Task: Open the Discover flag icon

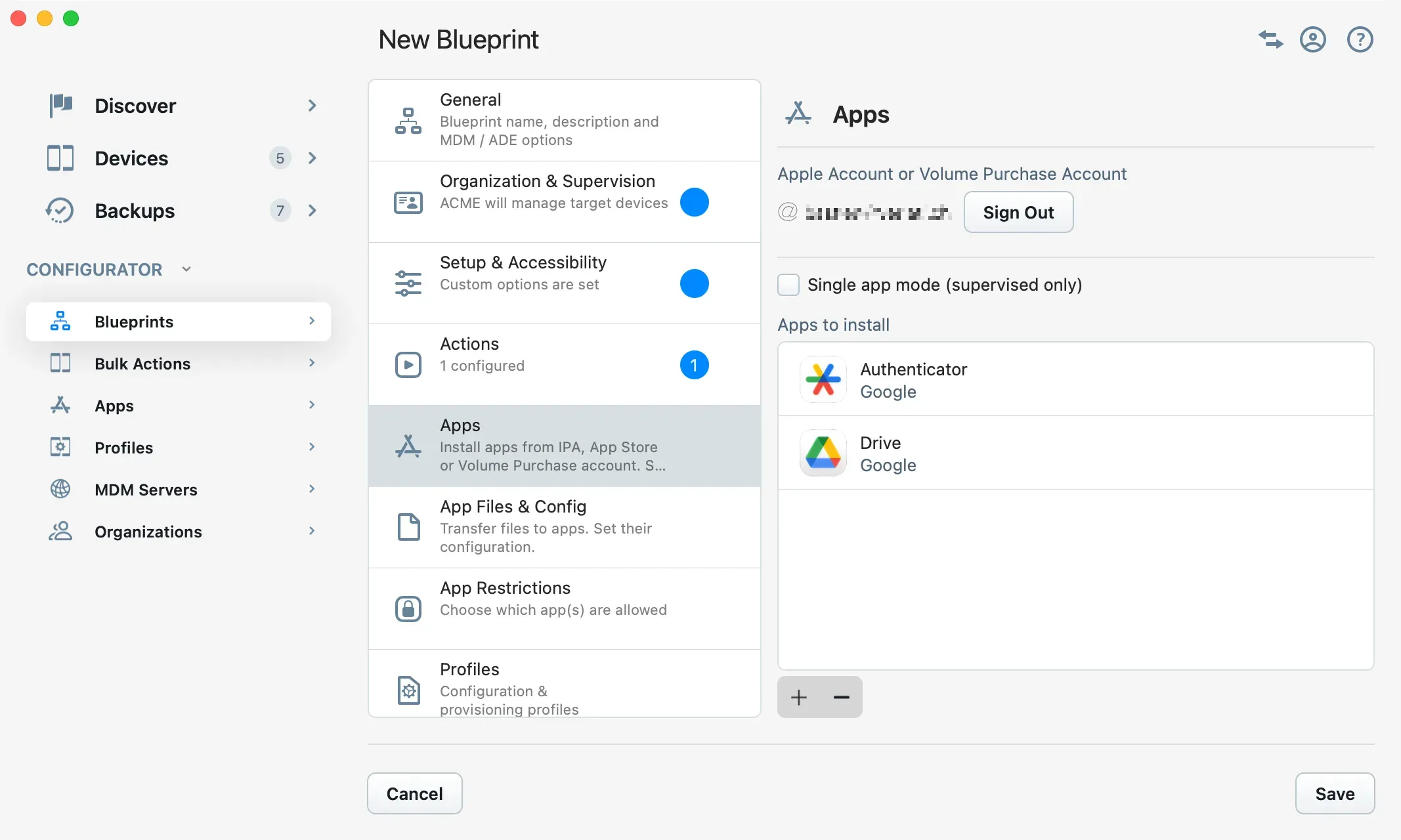Action: click(x=60, y=105)
